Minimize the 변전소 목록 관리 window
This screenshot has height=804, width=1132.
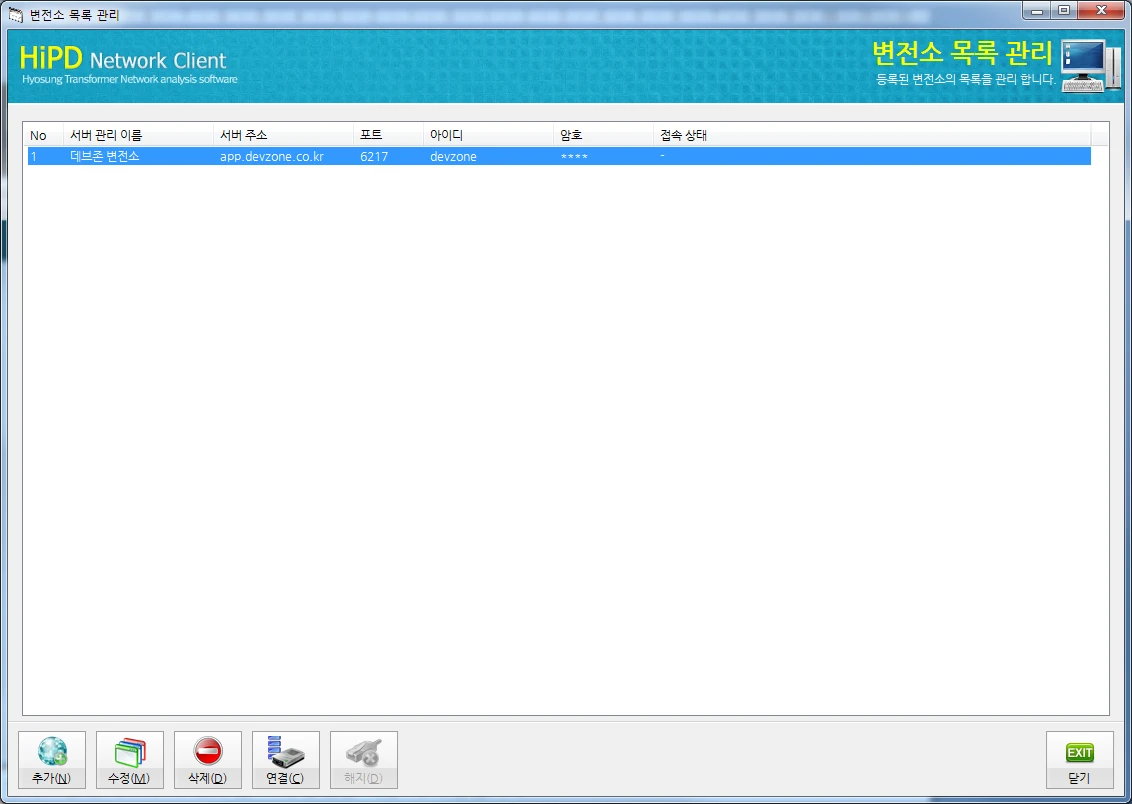[x=1037, y=11]
